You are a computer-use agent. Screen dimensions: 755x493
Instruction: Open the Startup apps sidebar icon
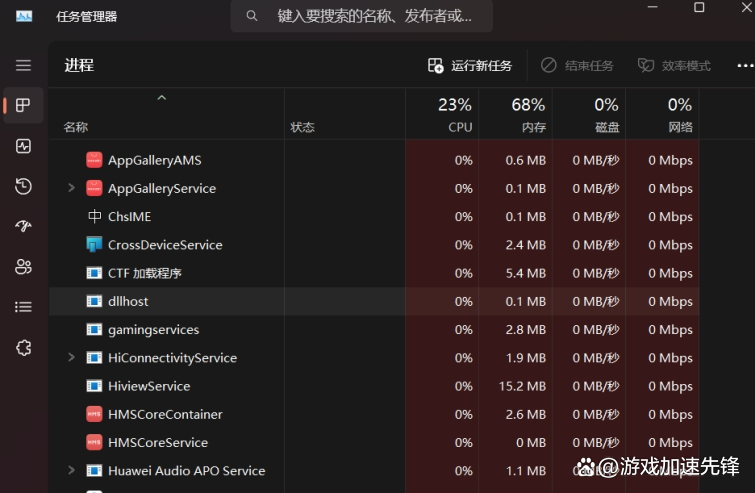tap(23, 226)
